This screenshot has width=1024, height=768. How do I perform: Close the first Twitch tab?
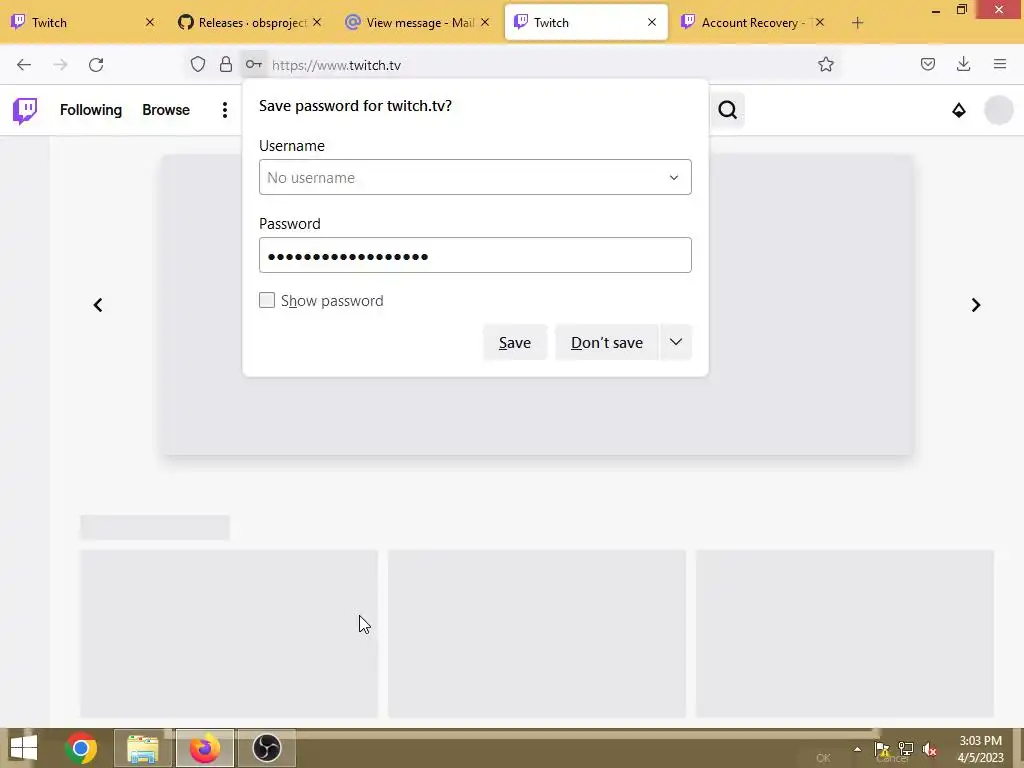pos(150,23)
